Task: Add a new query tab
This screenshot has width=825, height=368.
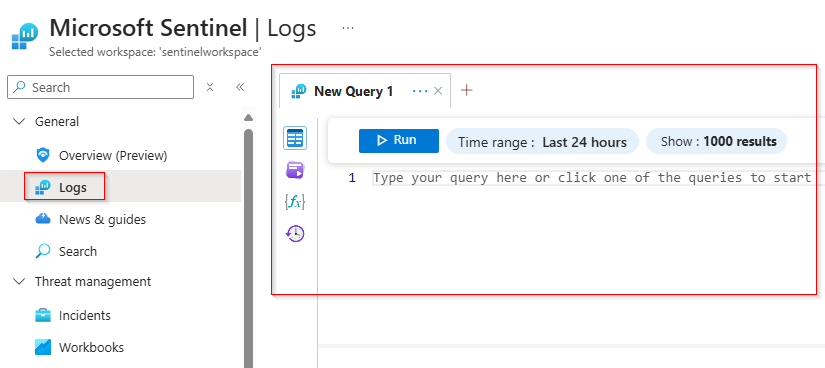Action: tap(466, 91)
